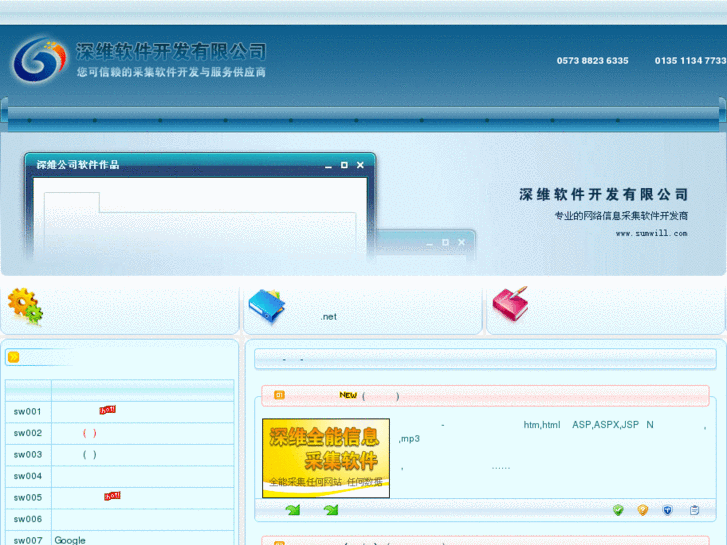Screen dimensions: 727x545
Task: Open the blue folder .net icon
Action: tap(267, 306)
